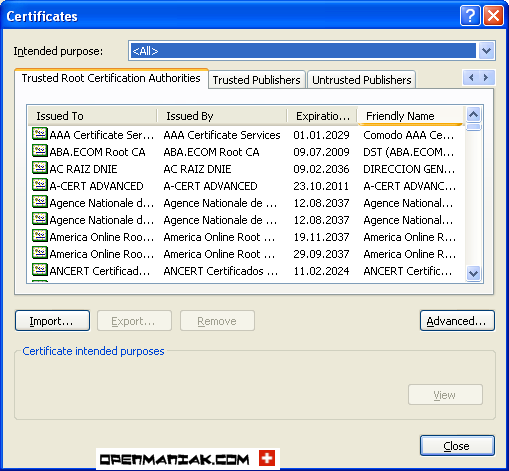
Task: Click the expiration date 11.02.2024
Action: (x=321, y=271)
